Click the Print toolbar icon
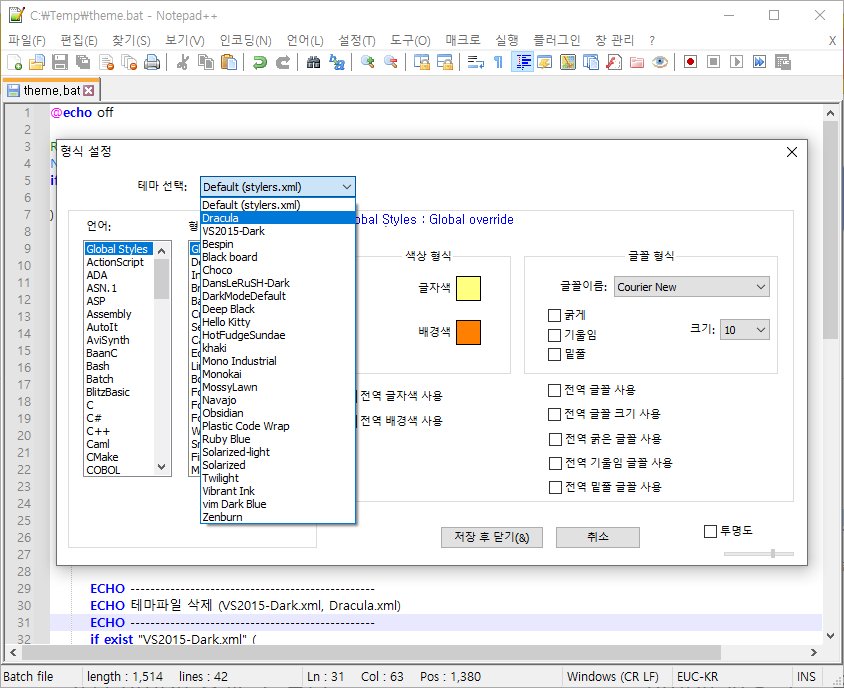This screenshot has height=688, width=844. coord(152,62)
